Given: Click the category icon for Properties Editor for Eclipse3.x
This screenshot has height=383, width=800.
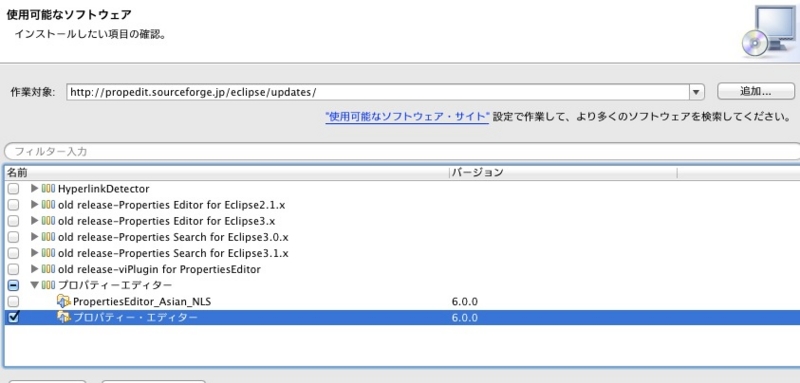Looking at the screenshot, I should 48,221.
